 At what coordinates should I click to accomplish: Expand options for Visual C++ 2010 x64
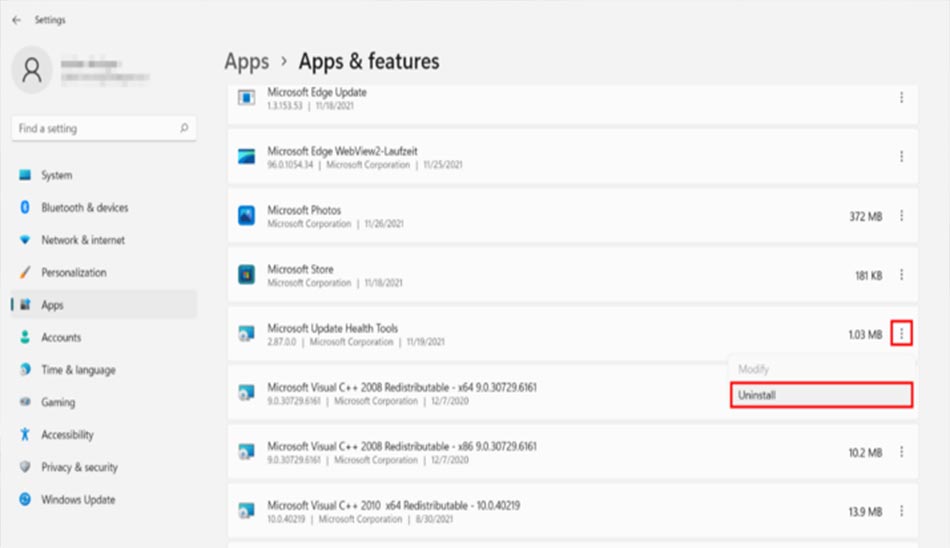pos(902,511)
